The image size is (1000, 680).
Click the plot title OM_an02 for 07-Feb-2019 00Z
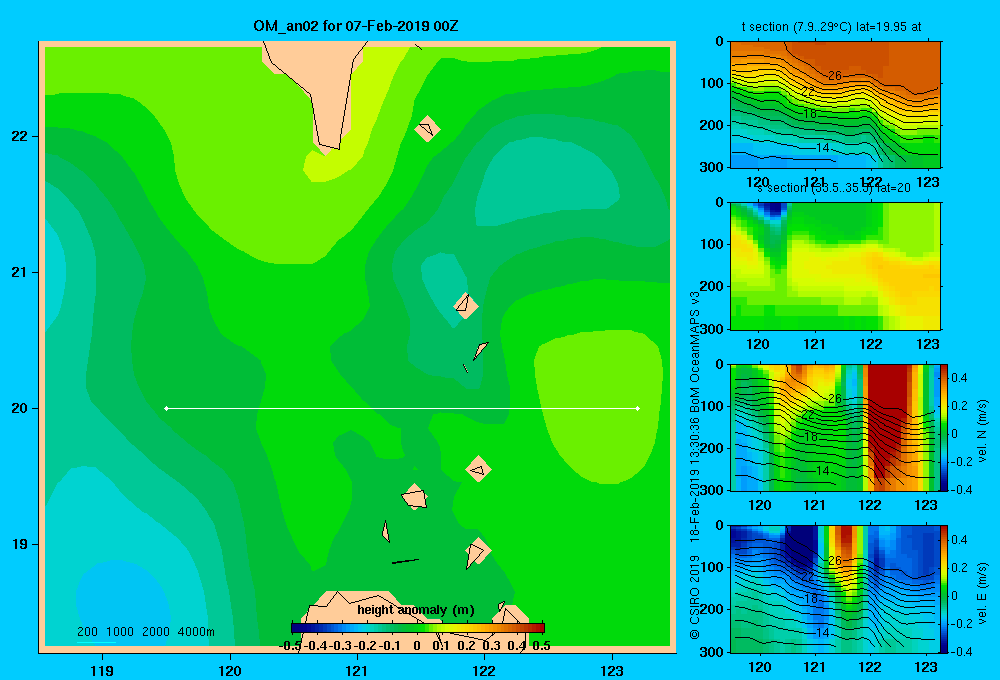(x=356, y=26)
